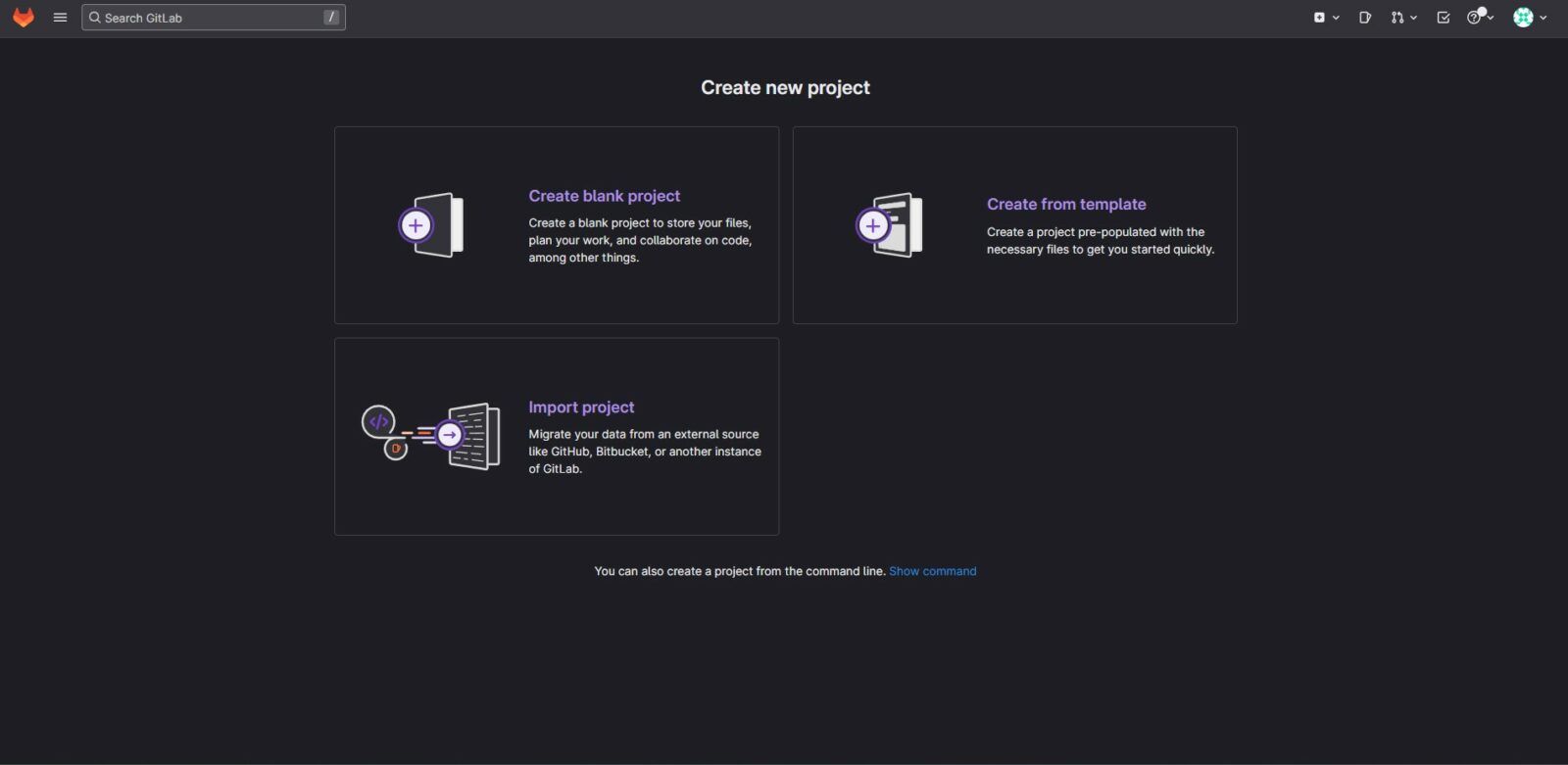Click text "Migrate your data from an external source"

tap(644, 434)
